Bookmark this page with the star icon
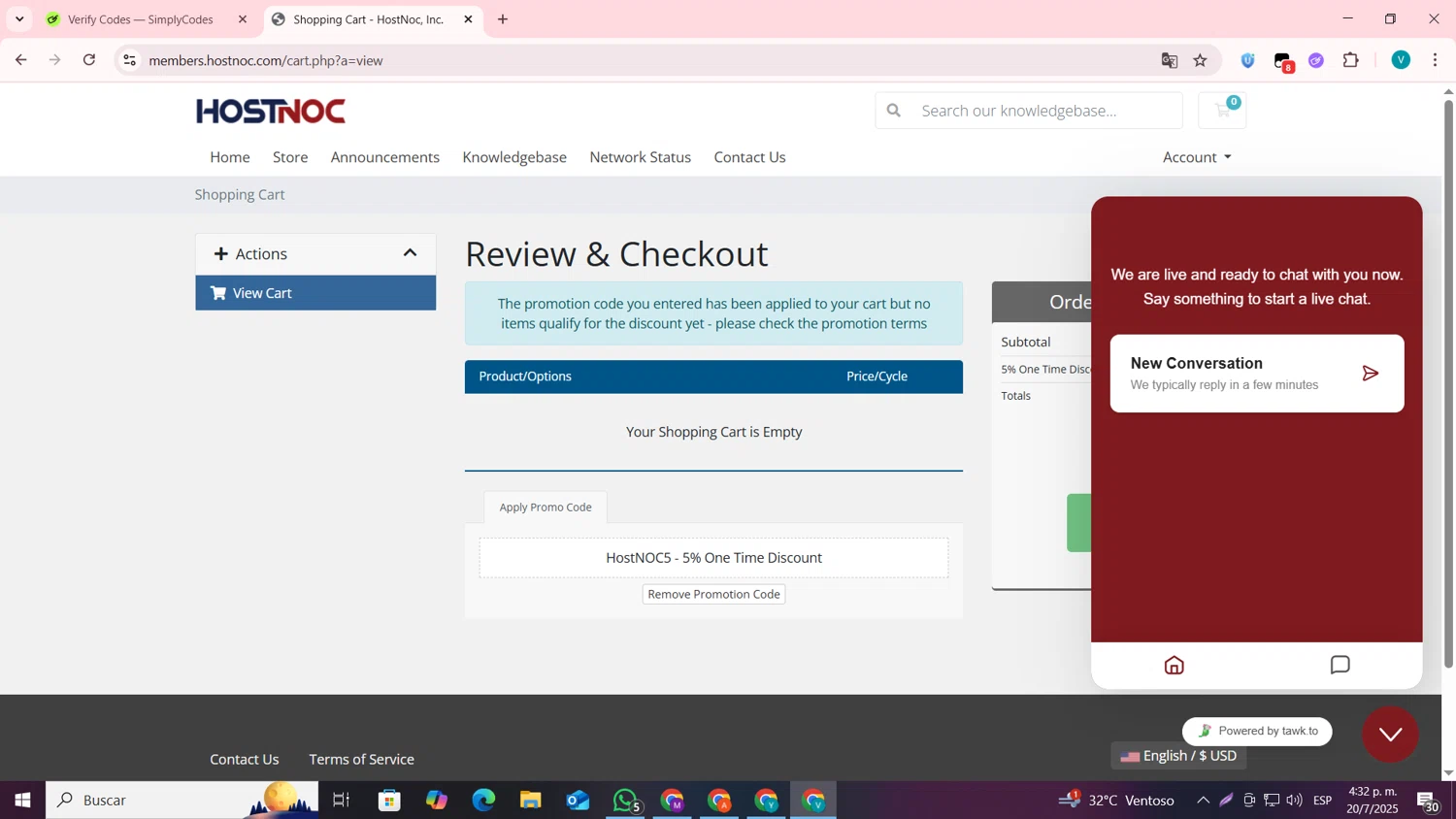 1200,60
